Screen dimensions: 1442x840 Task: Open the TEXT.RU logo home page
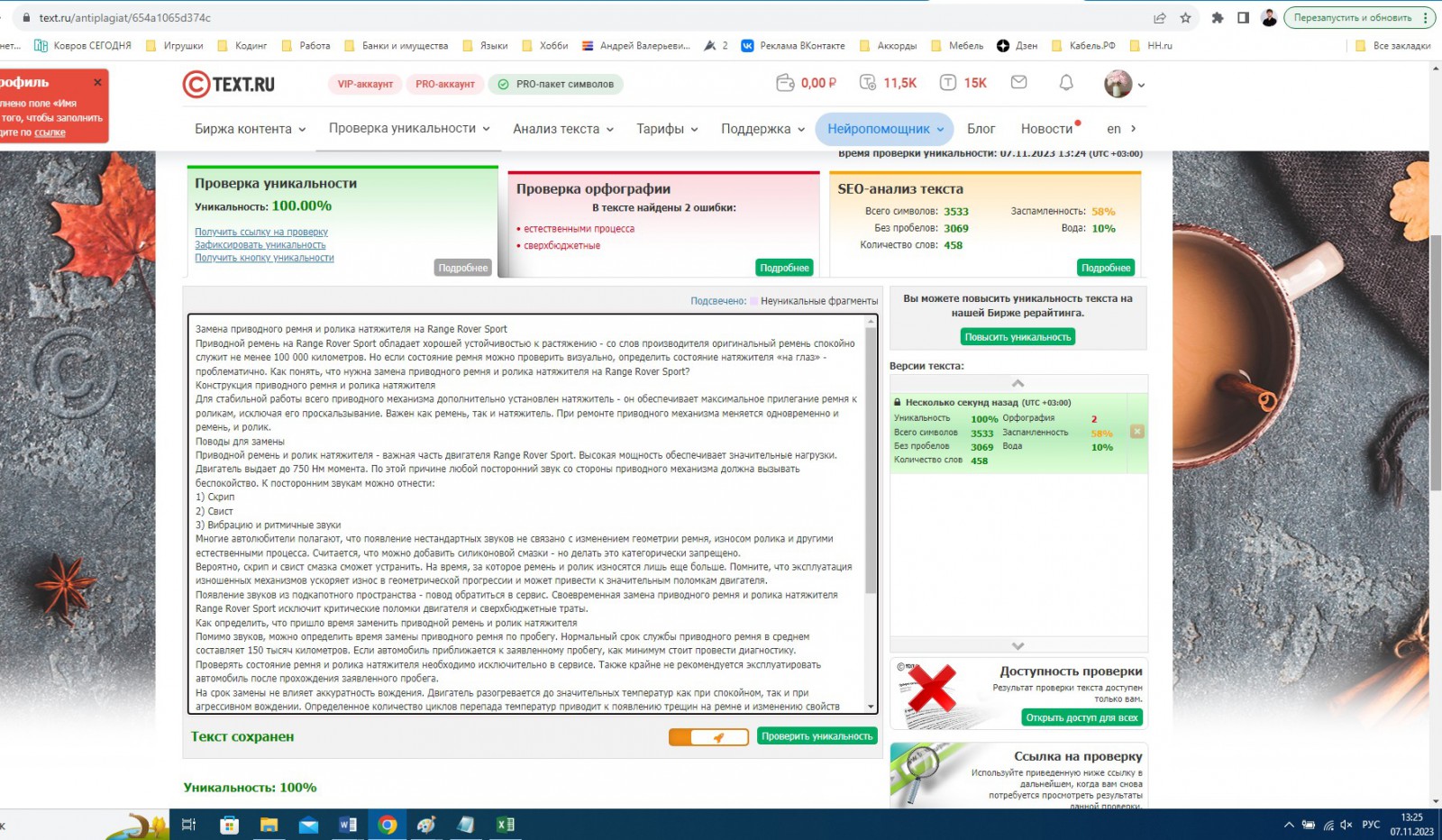coord(229,84)
